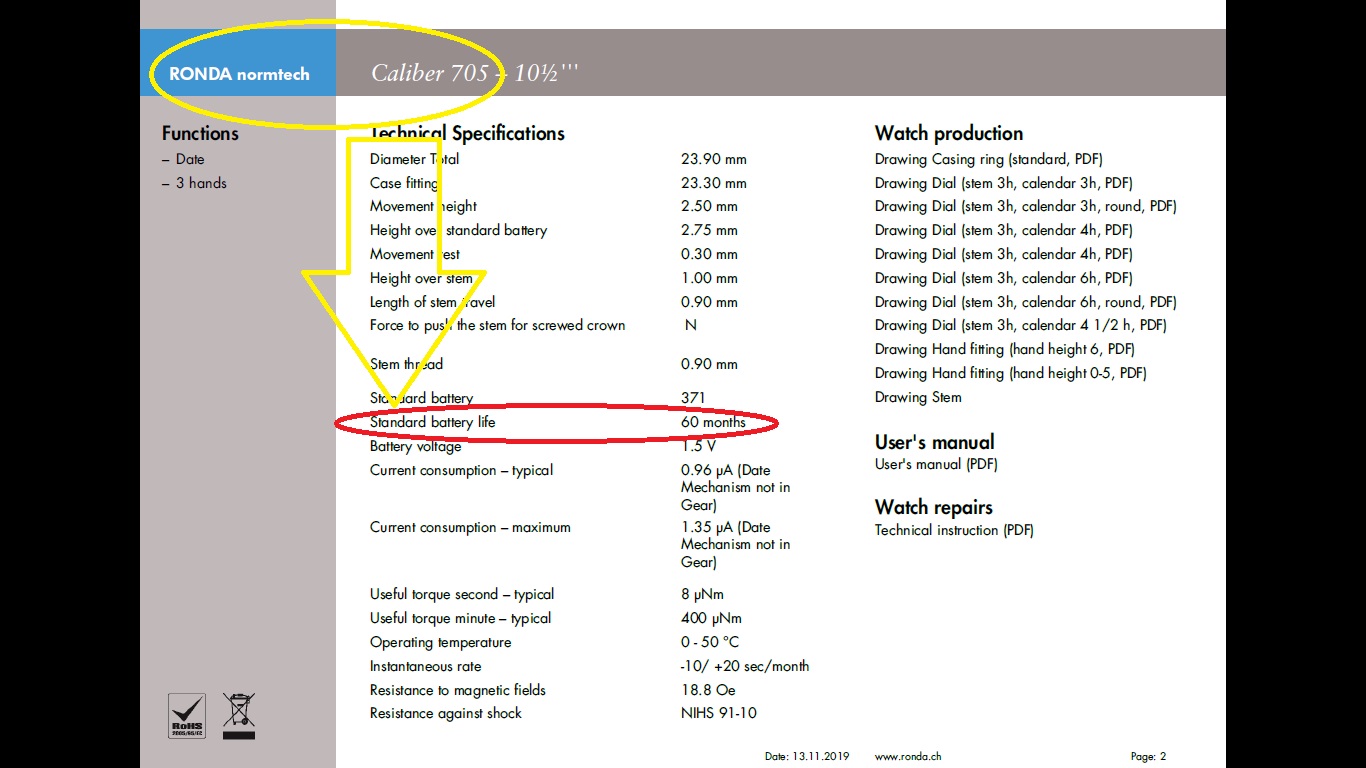
Task: Click the 1.00 mm height over stem value
Action: pos(709,278)
